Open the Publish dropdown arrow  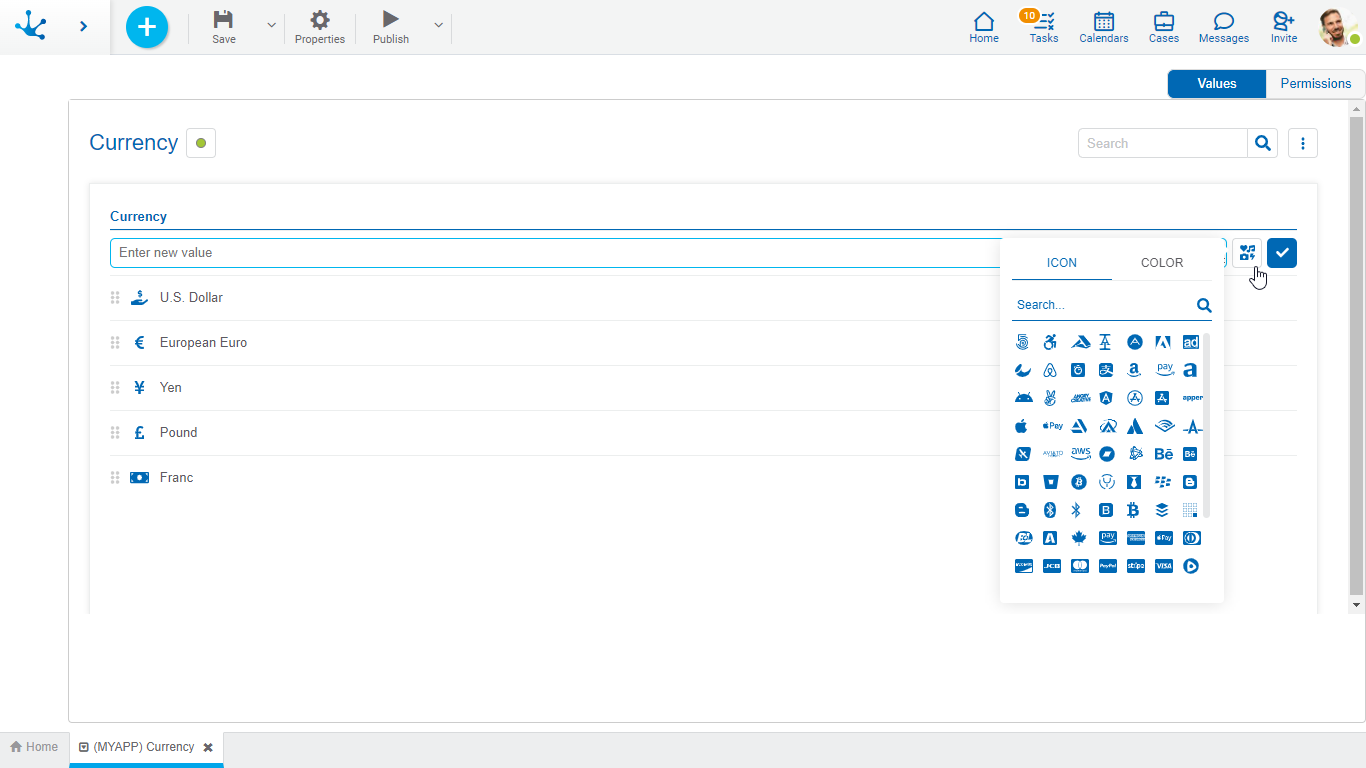pos(438,26)
